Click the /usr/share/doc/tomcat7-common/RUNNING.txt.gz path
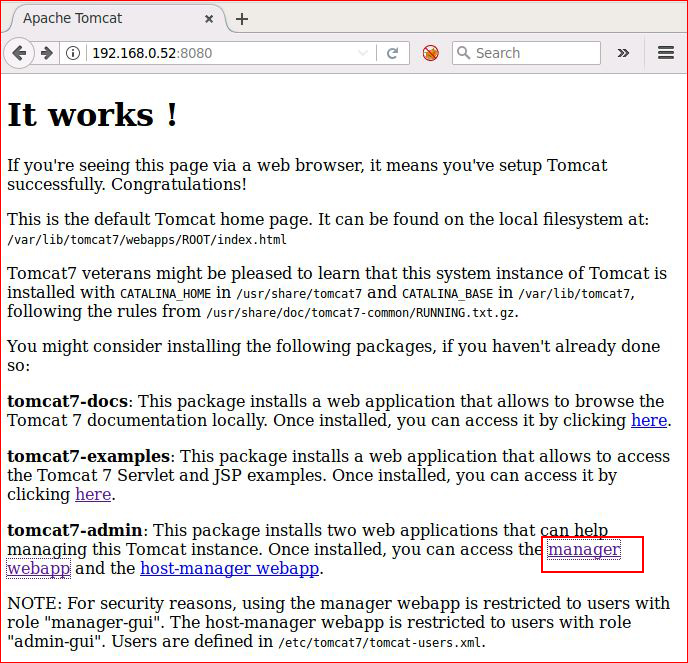 point(360,313)
